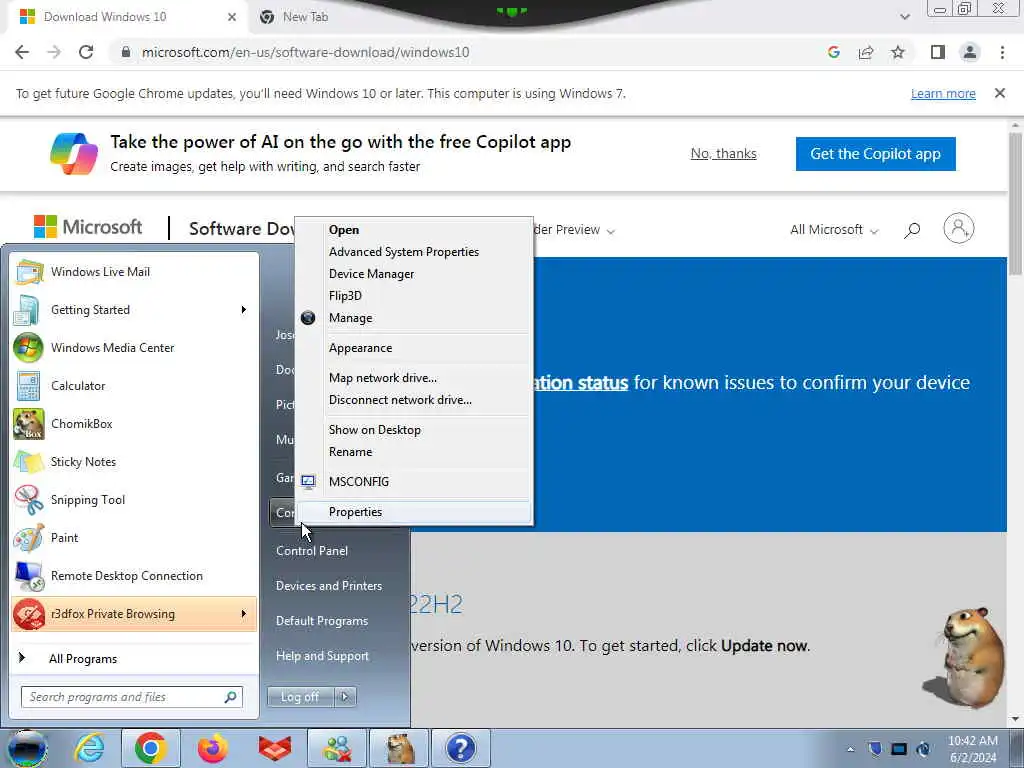Open Devices and Printers
Screen dimensions: 1024x768
point(329,586)
